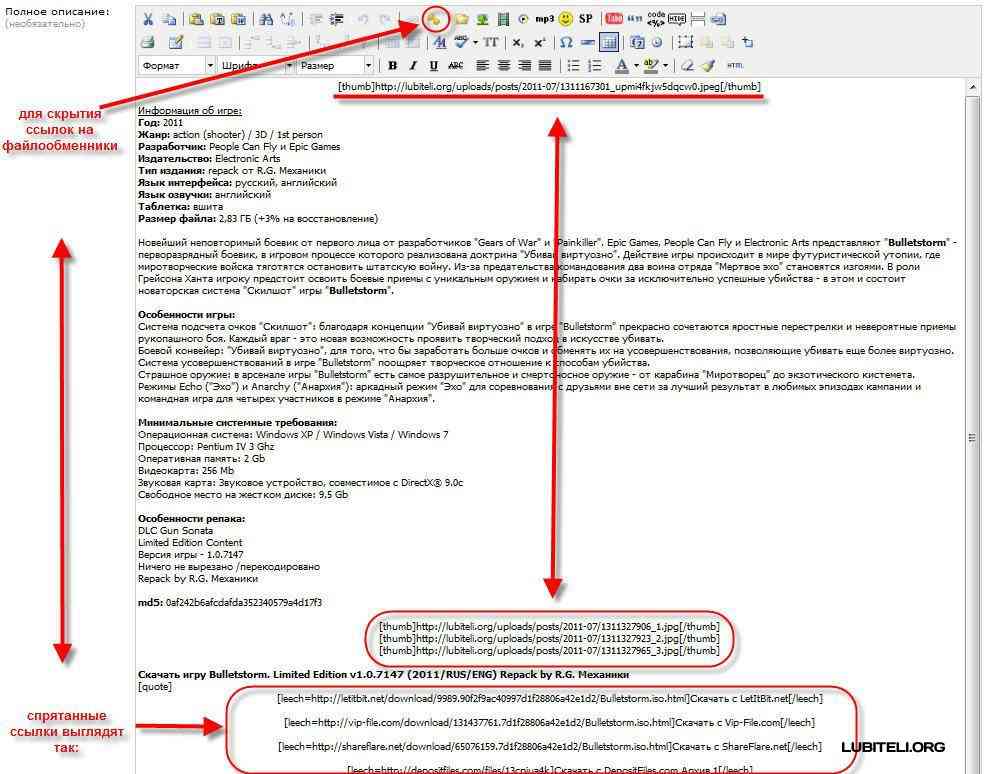
Task: Click the leech line for ShareFlare.net
Action: (x=550, y=746)
